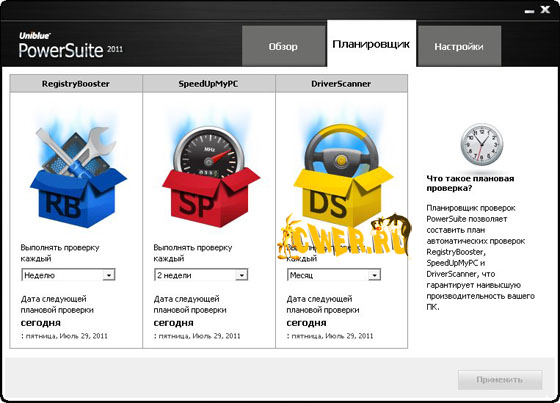The image size is (560, 403).
Task: Click the RegistryBooster column header
Action: [76, 84]
